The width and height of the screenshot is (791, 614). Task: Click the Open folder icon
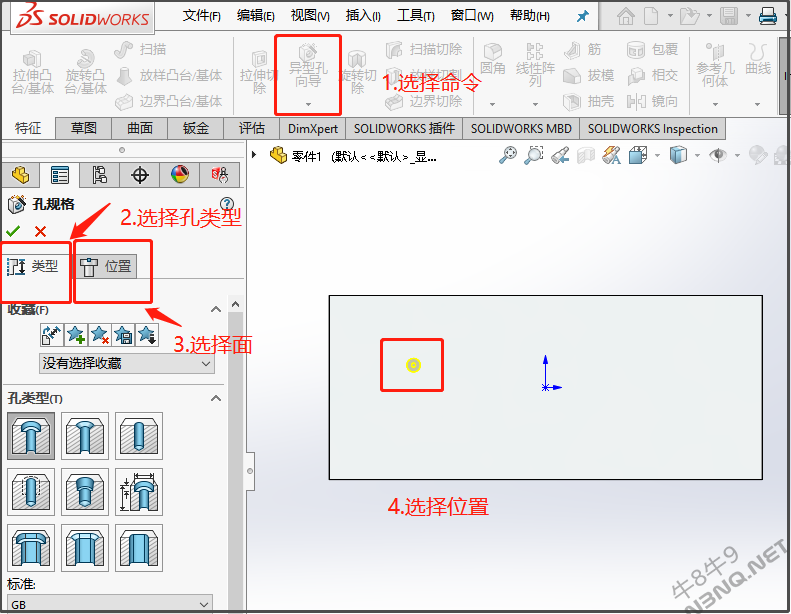[x=689, y=16]
